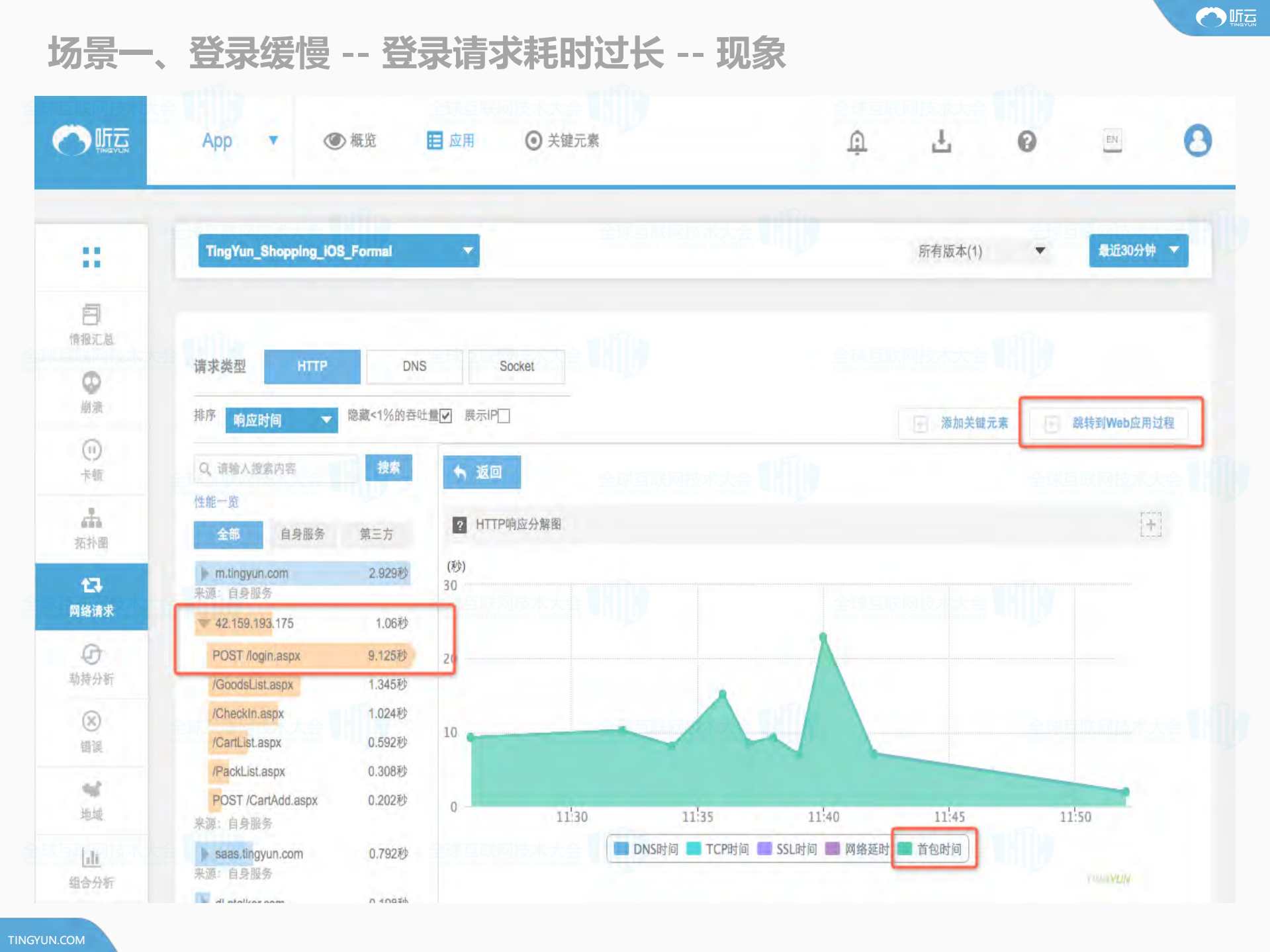Select the DNS request type tab
Image resolution: width=1270 pixels, height=952 pixels.
(x=414, y=367)
